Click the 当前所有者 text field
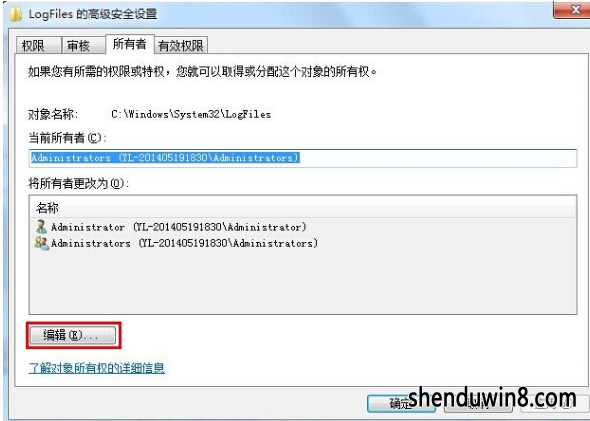 pos(303,158)
